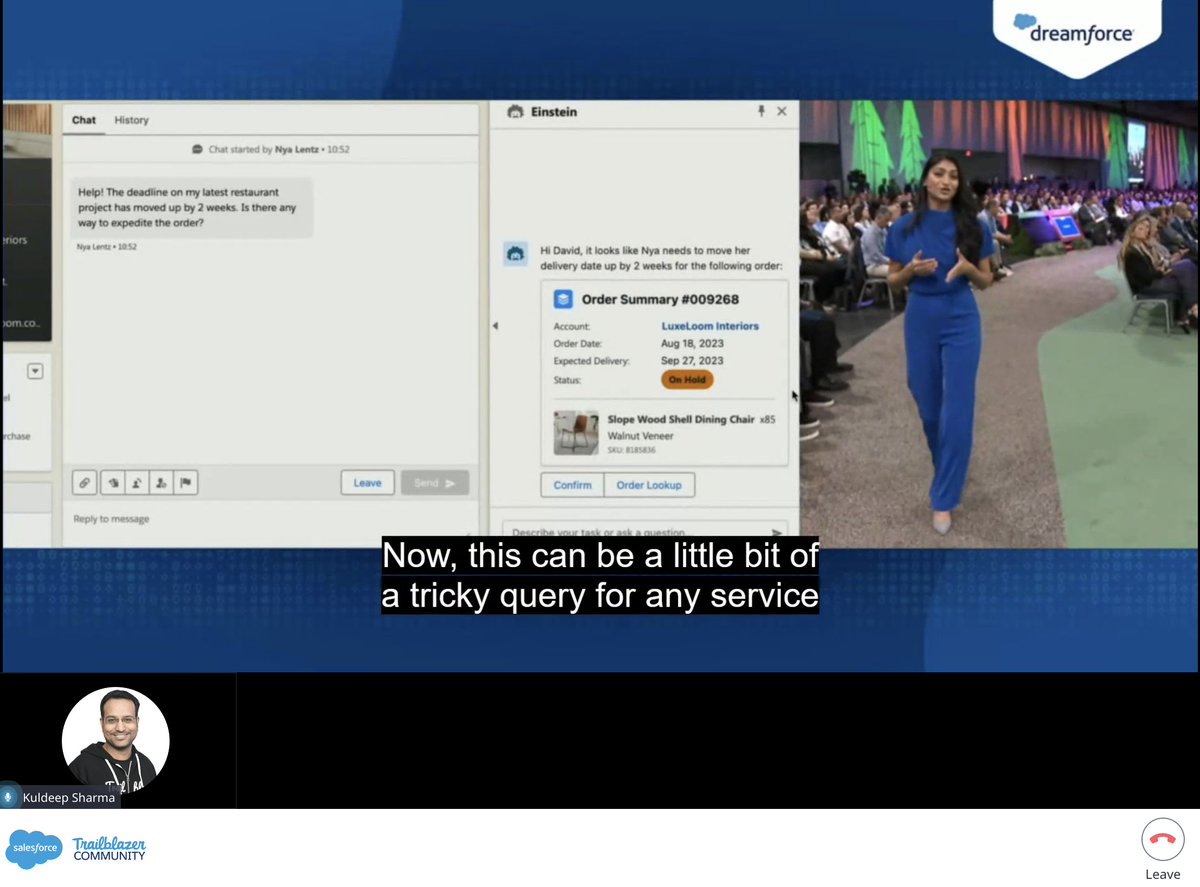1200x887 pixels.
Task: Click the Send button in chat panel
Action: pyautogui.click(x=434, y=483)
